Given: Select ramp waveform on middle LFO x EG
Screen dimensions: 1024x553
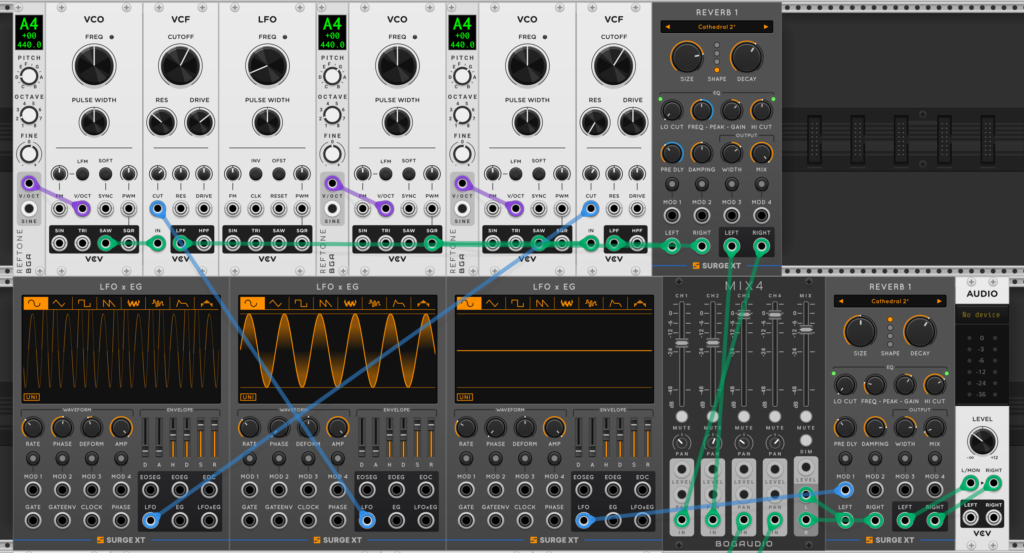Looking at the screenshot, I should pos(325,303).
